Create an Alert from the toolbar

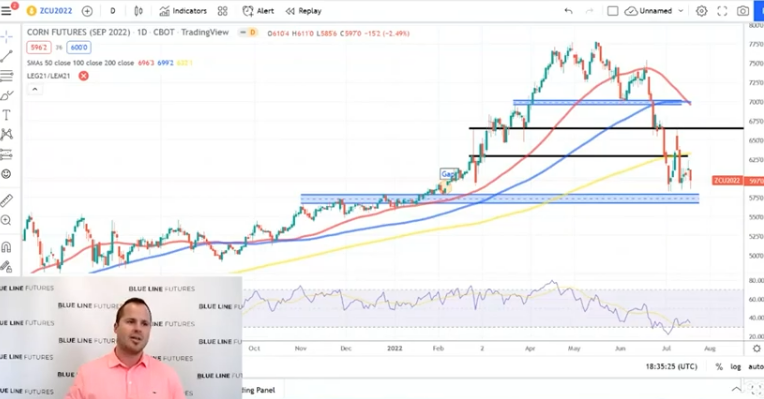[x=258, y=11]
